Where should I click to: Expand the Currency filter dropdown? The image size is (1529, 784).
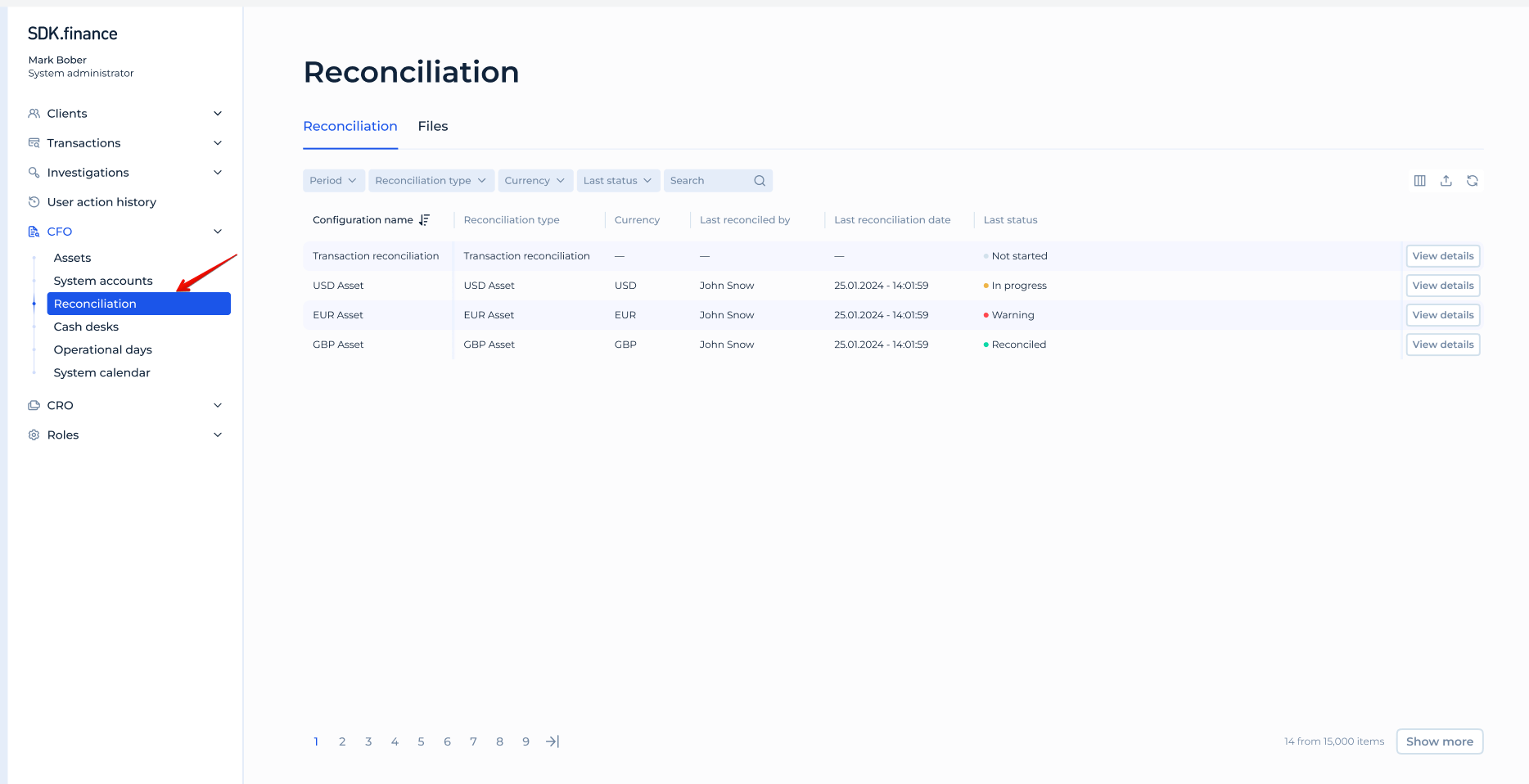[x=535, y=180]
